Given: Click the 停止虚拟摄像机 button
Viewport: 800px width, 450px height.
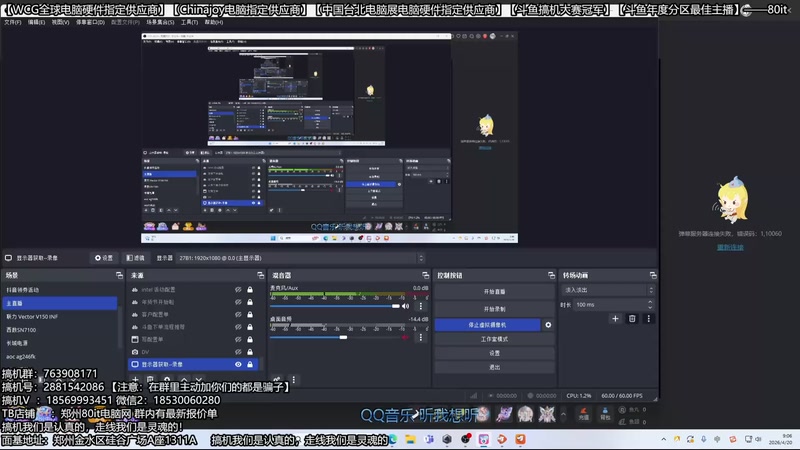Looking at the screenshot, I should click(x=487, y=325).
